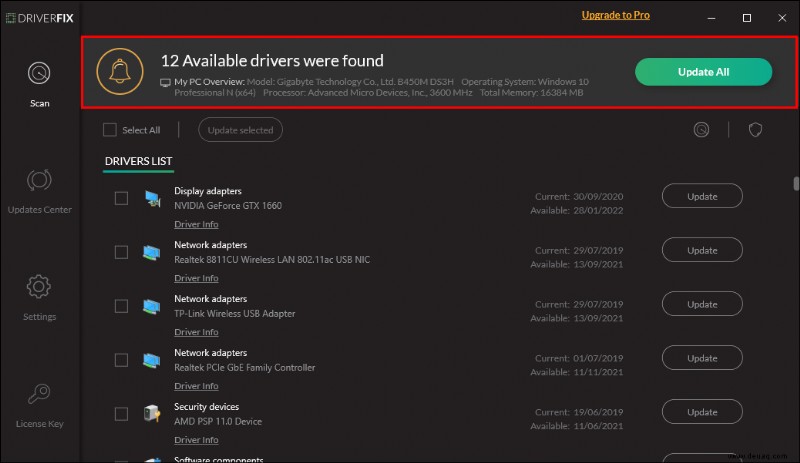Viewport: 800px width, 463px height.
Task: Tick checkbox for Realtek PCIe GbE Controller
Action: click(121, 360)
